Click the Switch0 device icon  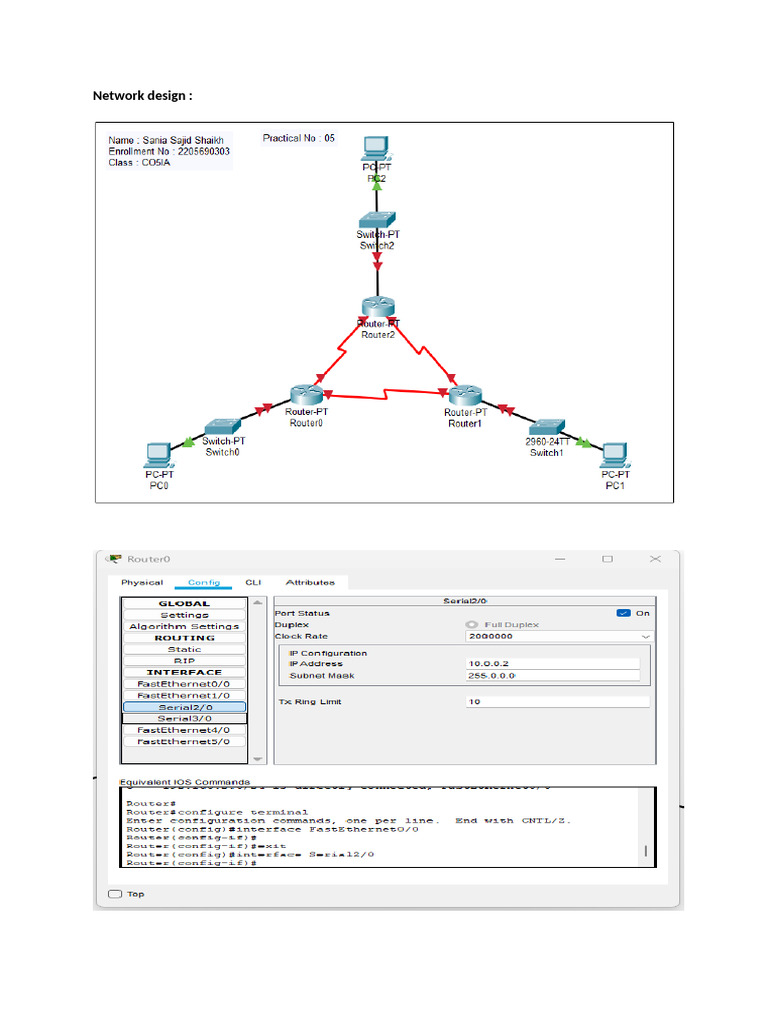point(221,427)
